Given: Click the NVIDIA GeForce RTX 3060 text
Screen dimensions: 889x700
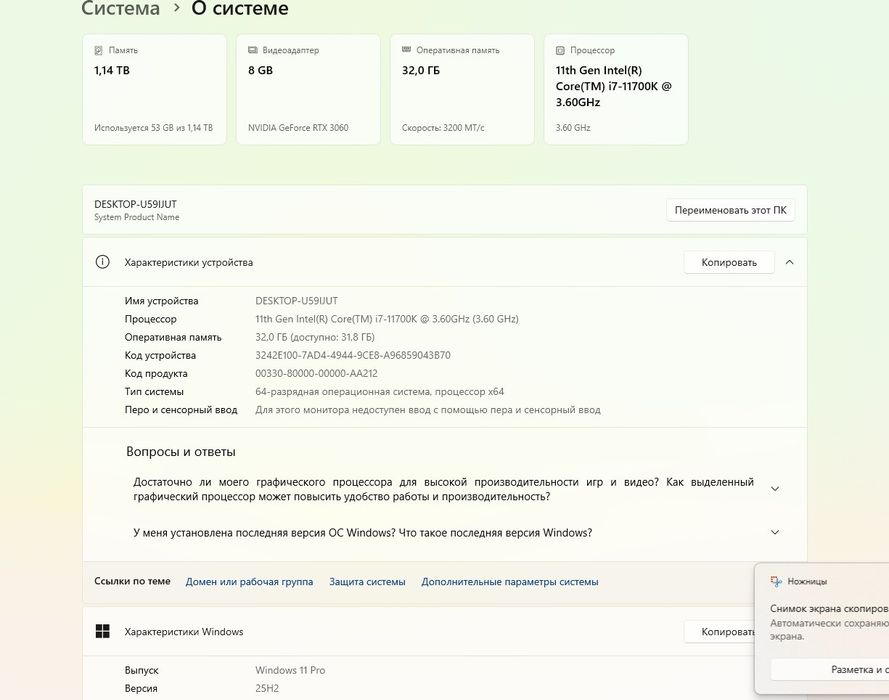Looking at the screenshot, I should coord(298,128).
